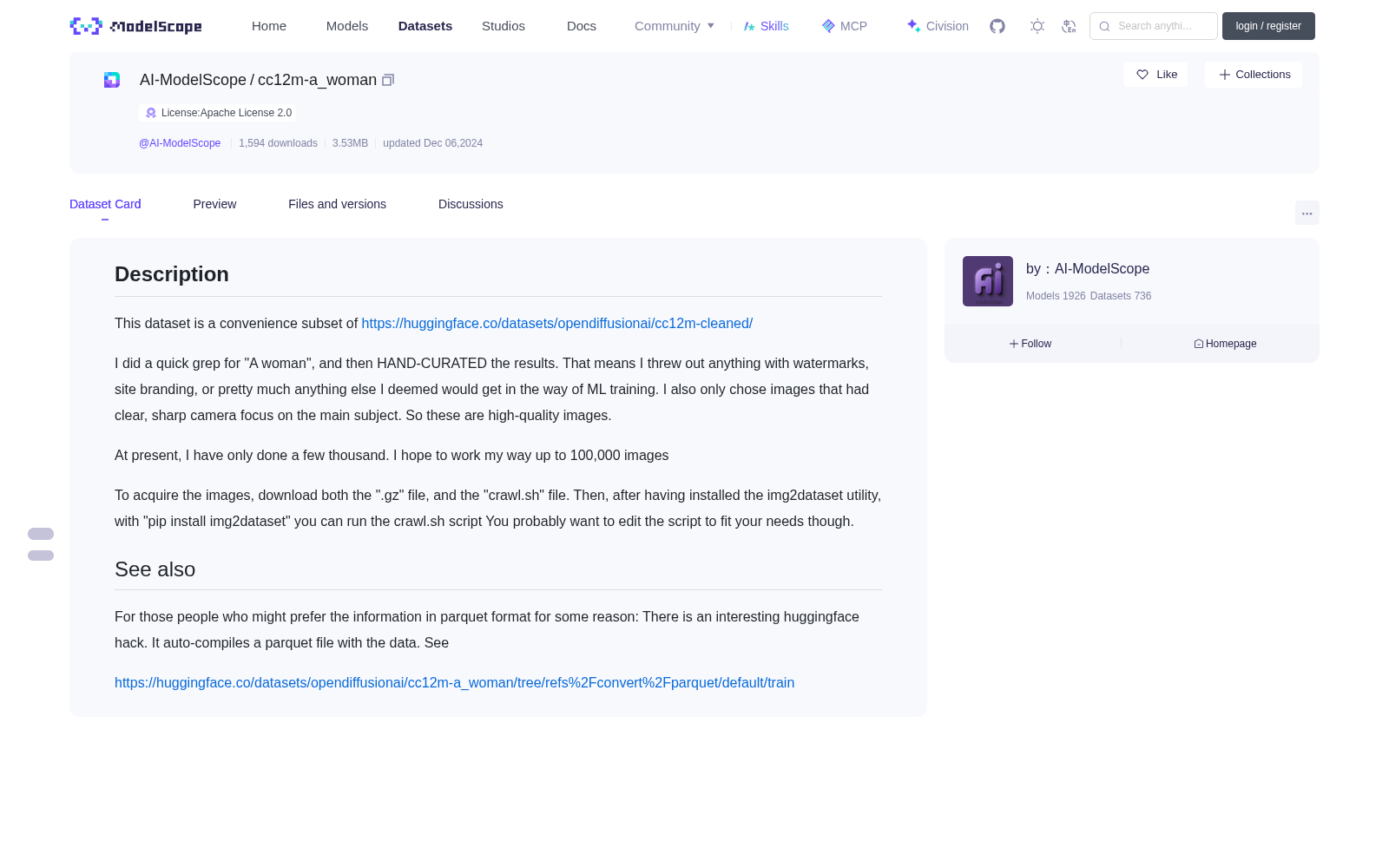Viewport: 1389px width, 868px height.
Task: Click the See also heading
Action: 155,569
